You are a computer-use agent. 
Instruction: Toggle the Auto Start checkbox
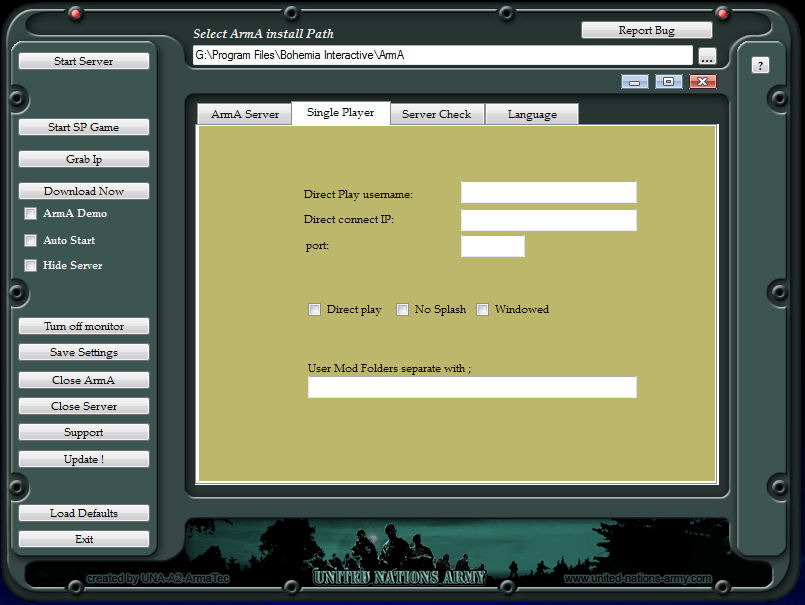pos(31,241)
